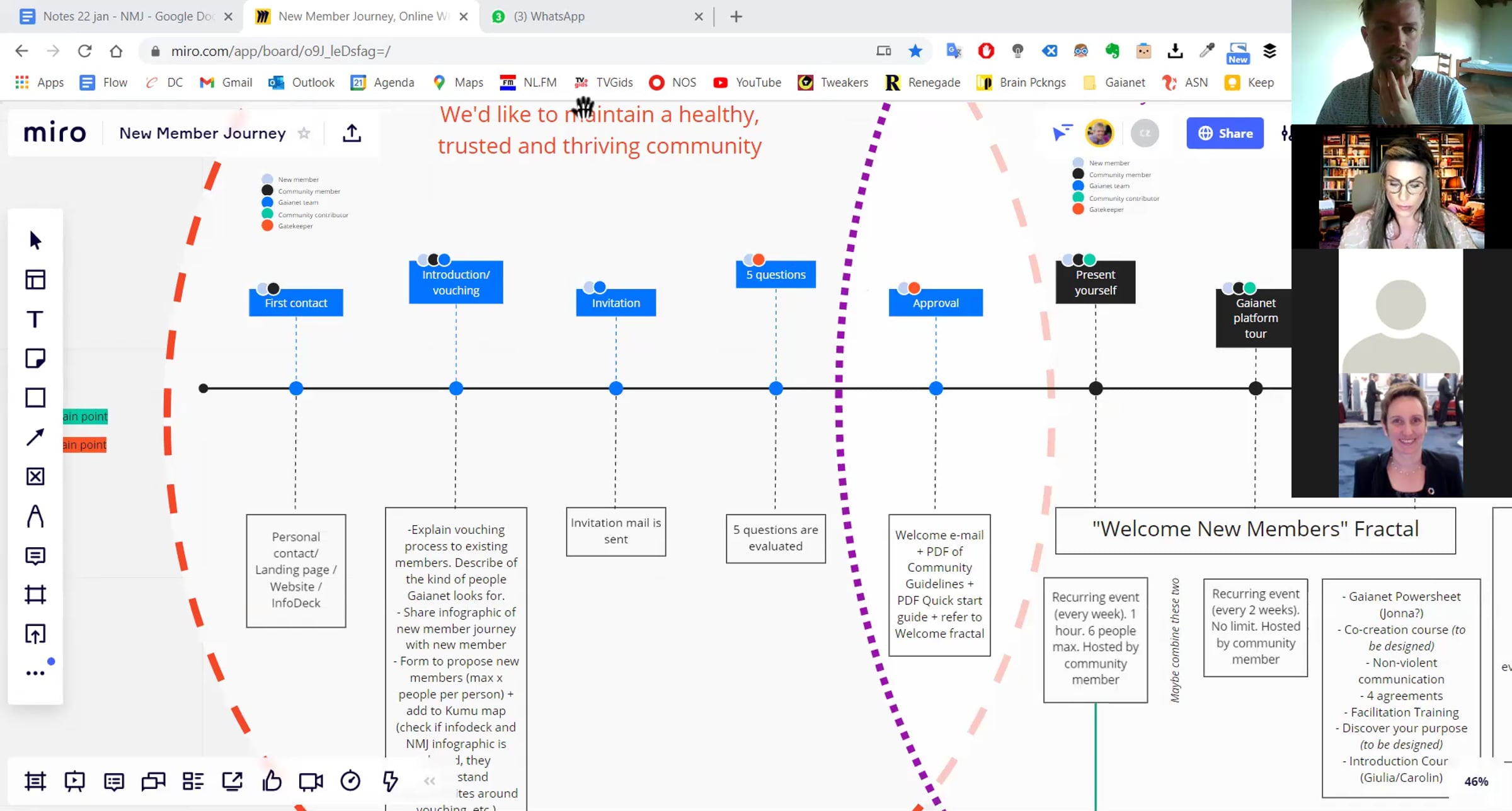Click the Export board upload icon
Screen dimensions: 1512x811
pyautogui.click(x=352, y=133)
